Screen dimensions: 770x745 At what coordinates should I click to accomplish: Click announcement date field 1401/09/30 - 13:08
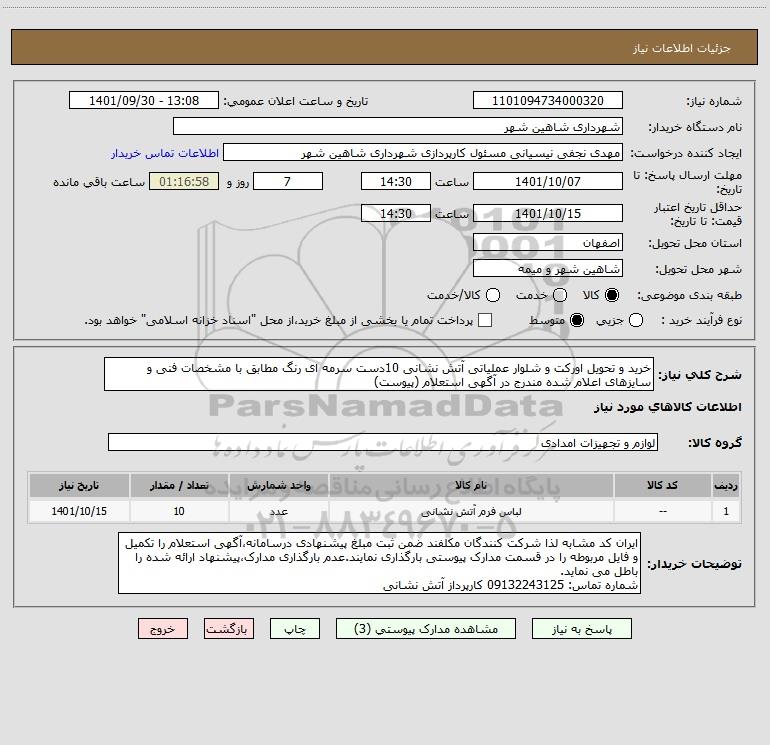pyautogui.click(x=144, y=101)
